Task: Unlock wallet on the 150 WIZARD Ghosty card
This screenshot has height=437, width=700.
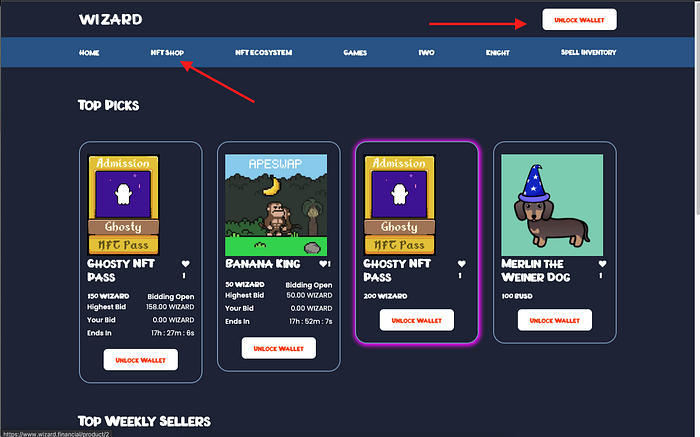Action: pyautogui.click(x=141, y=360)
